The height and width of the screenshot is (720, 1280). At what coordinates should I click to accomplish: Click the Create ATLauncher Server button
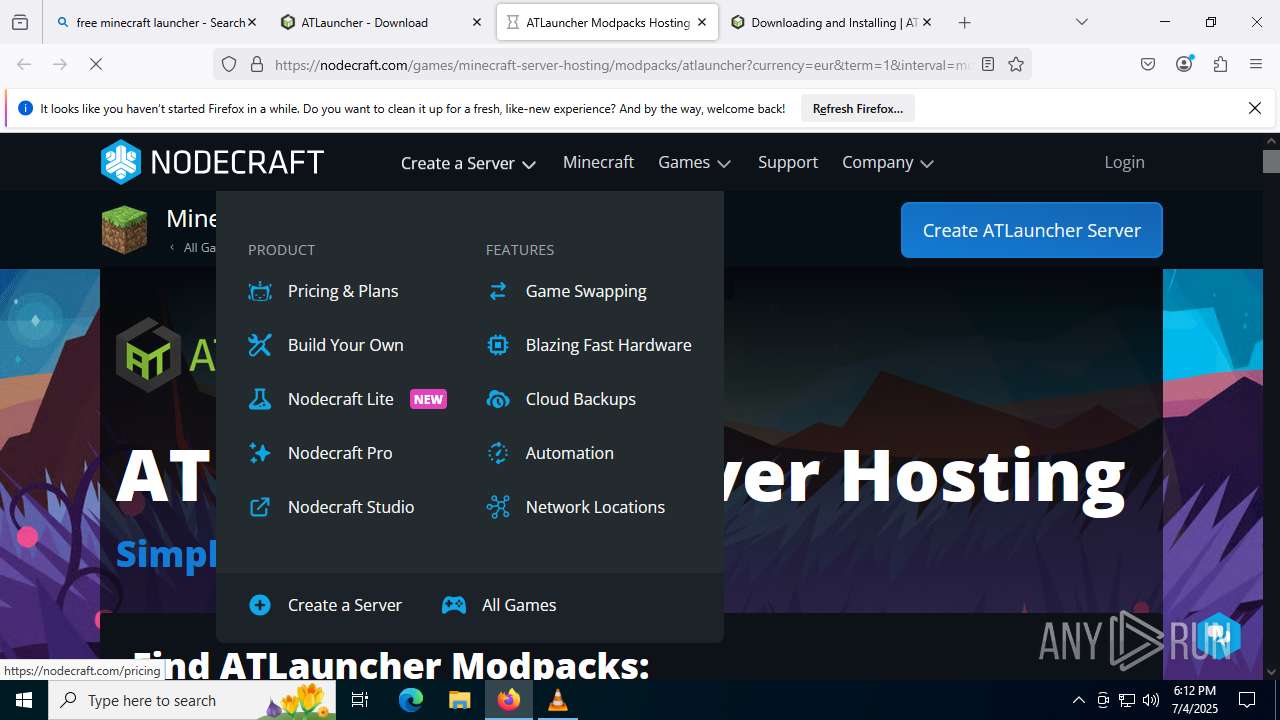click(x=1031, y=230)
